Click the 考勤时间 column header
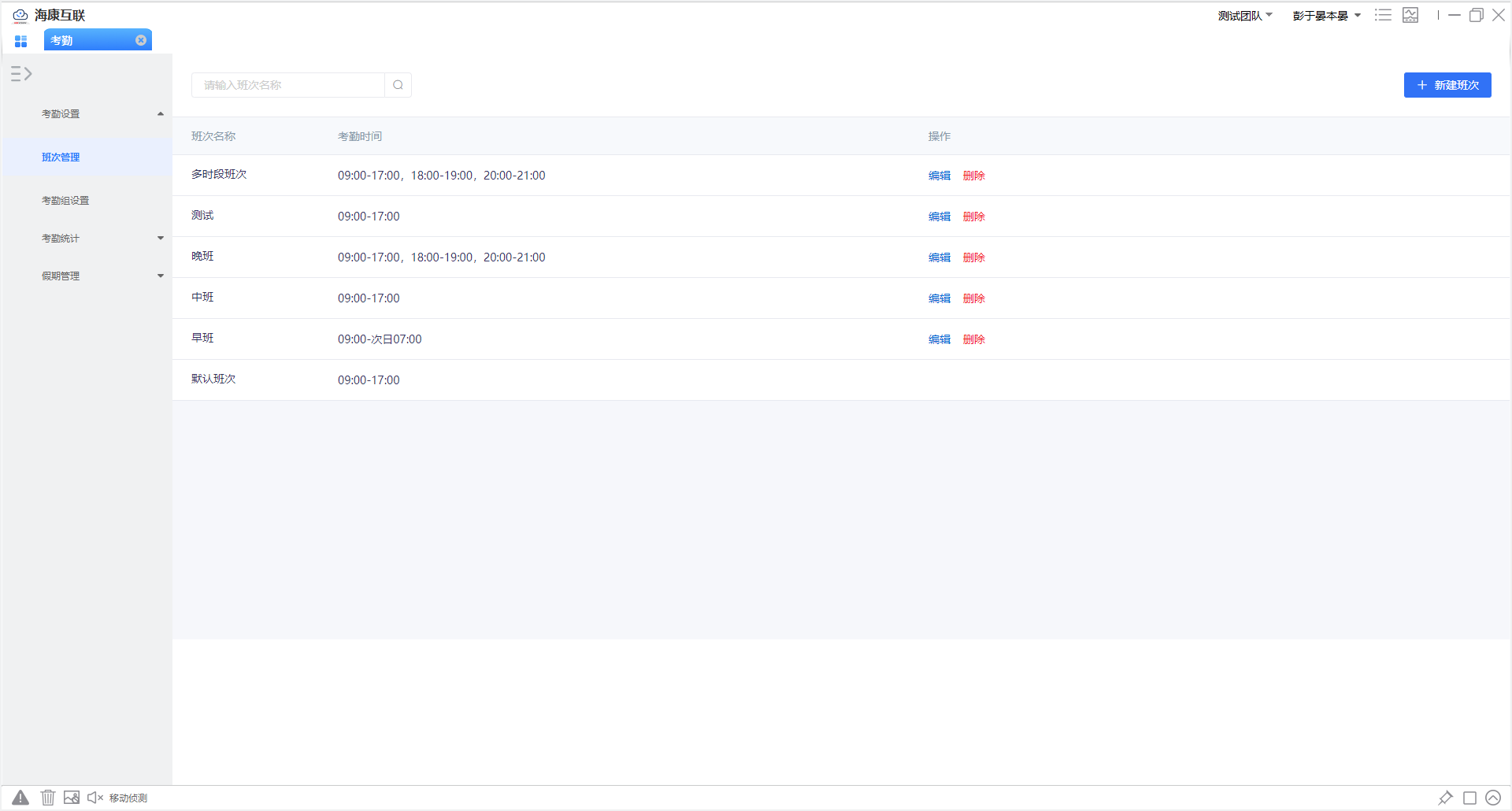This screenshot has height=811, width=1512. [x=360, y=136]
